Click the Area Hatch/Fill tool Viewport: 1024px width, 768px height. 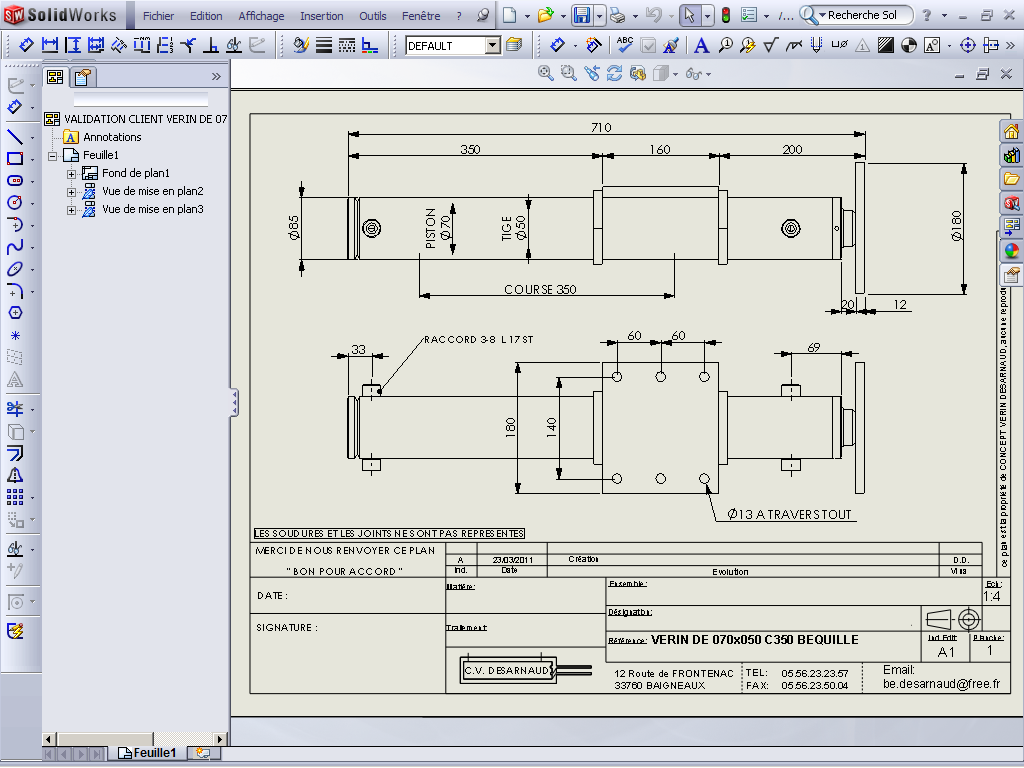point(886,45)
